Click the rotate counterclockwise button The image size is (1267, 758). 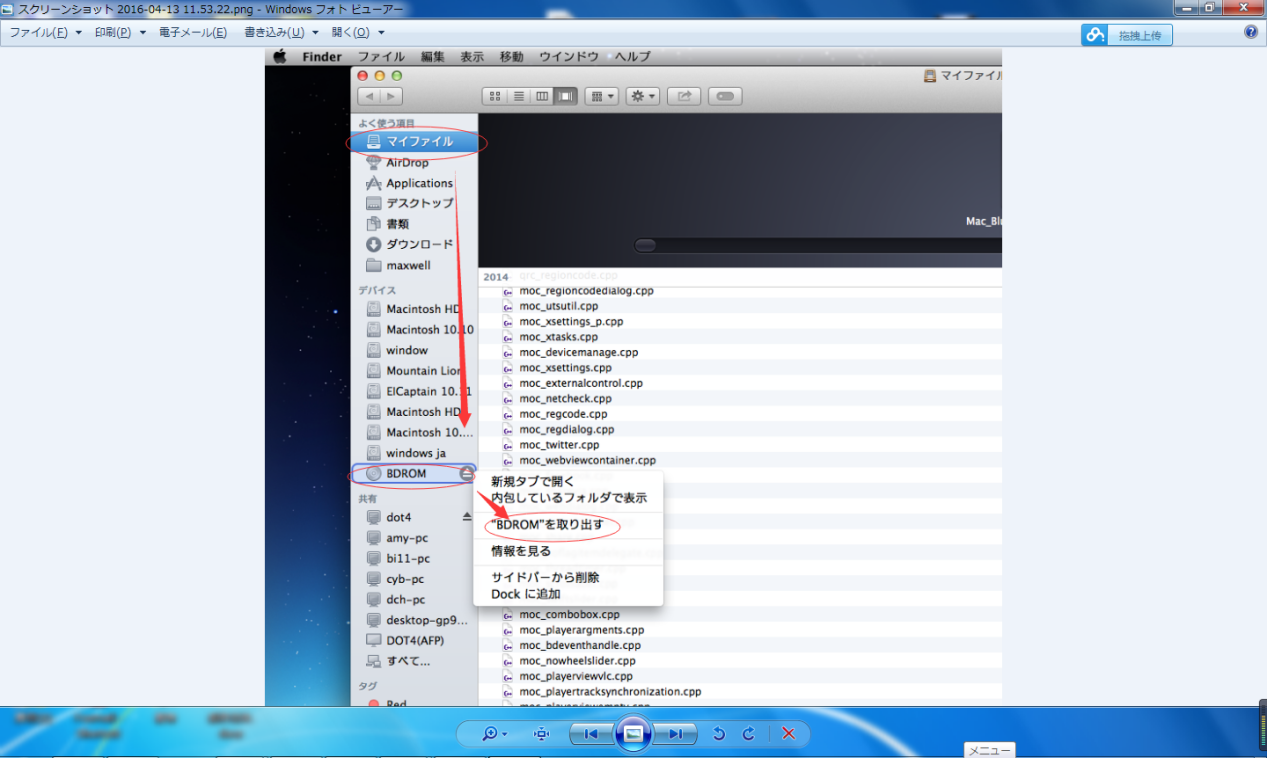[718, 734]
